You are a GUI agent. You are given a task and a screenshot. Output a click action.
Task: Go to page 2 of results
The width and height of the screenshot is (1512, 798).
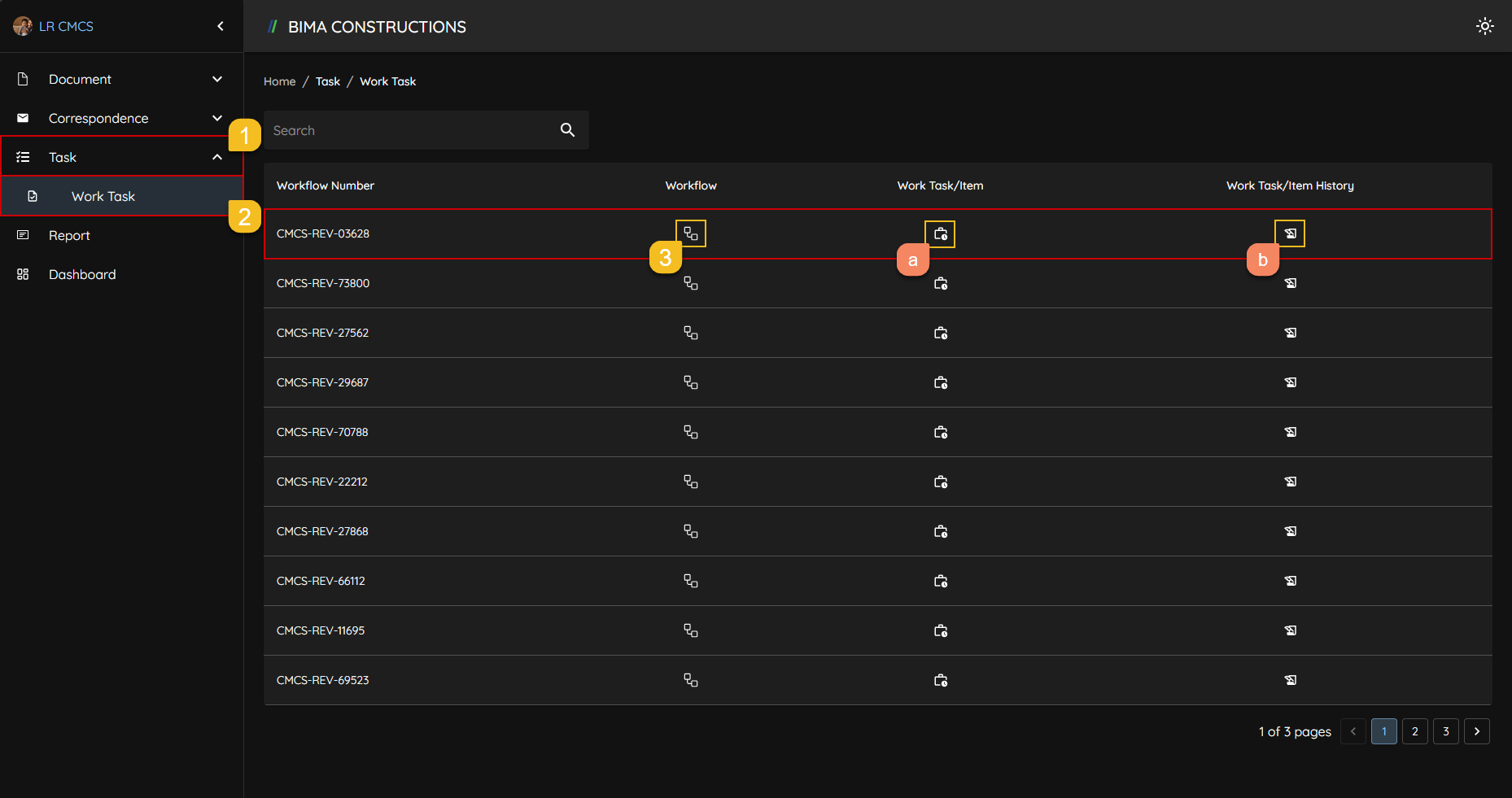pyautogui.click(x=1414, y=731)
